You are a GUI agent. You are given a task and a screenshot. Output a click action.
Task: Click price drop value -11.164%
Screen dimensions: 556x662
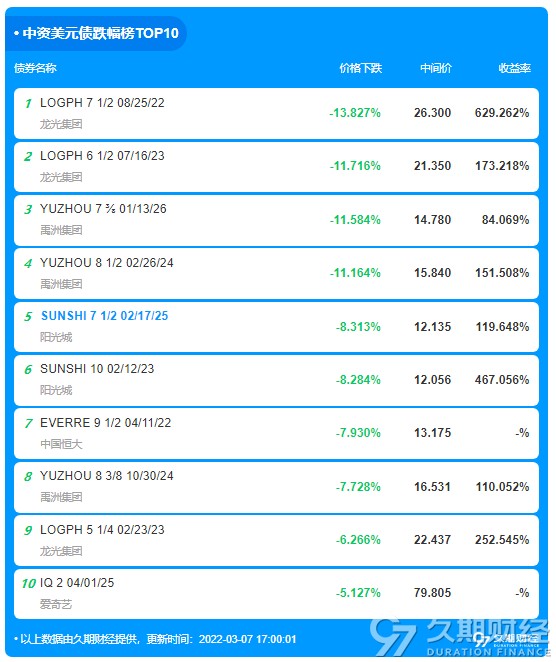(x=355, y=273)
